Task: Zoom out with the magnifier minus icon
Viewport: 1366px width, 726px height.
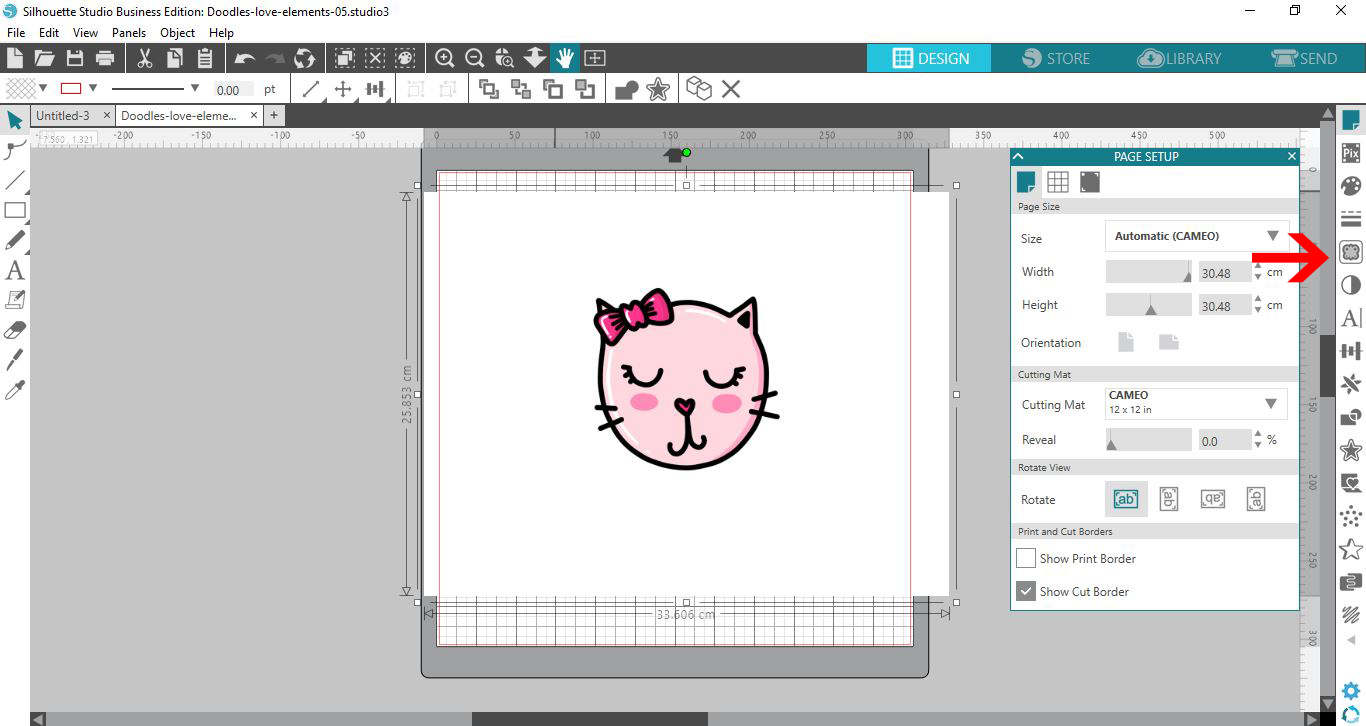Action: point(475,58)
